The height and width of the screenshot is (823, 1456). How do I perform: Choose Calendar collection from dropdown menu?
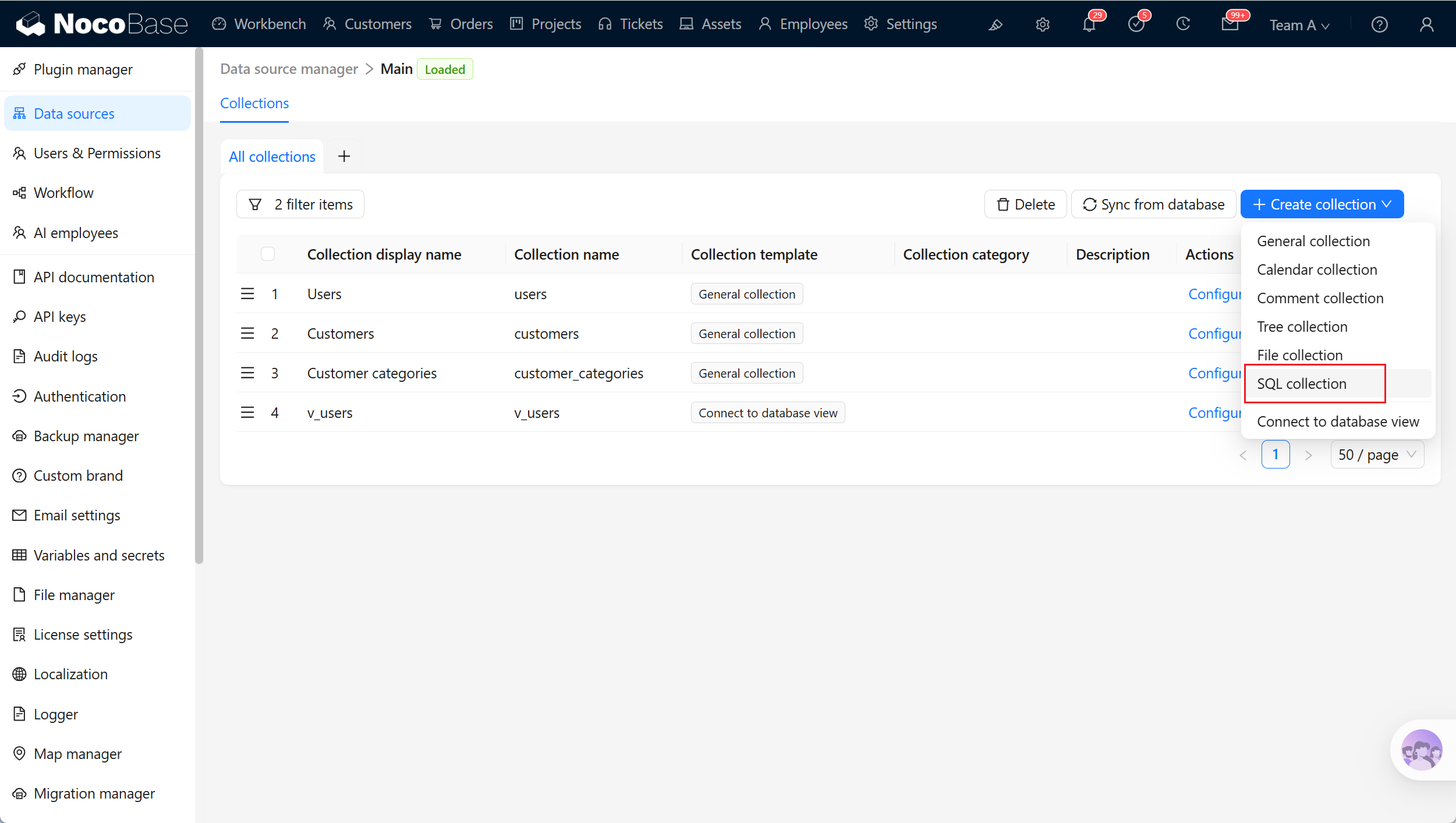click(1338, 269)
